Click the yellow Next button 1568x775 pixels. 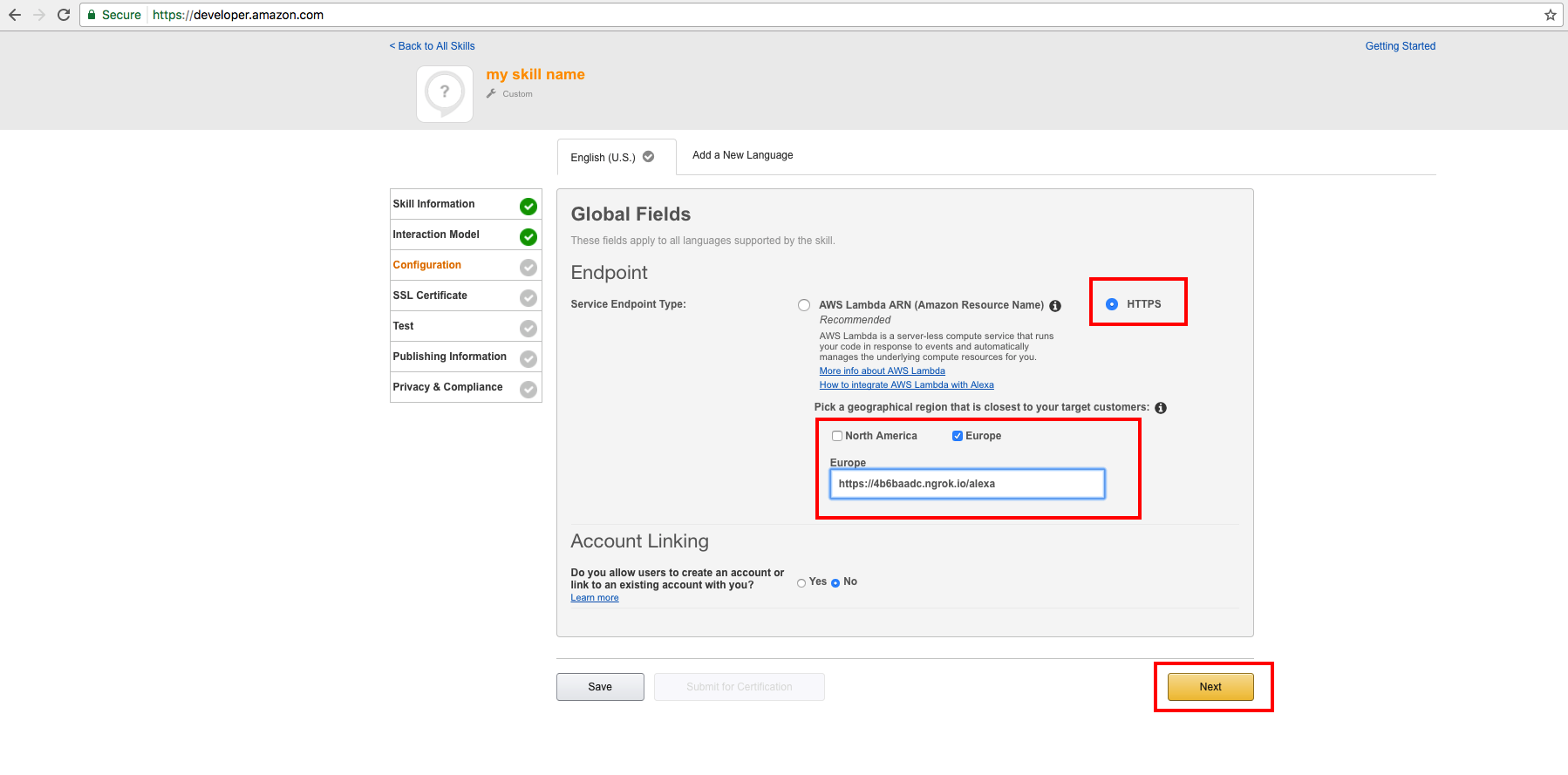tap(1210, 687)
